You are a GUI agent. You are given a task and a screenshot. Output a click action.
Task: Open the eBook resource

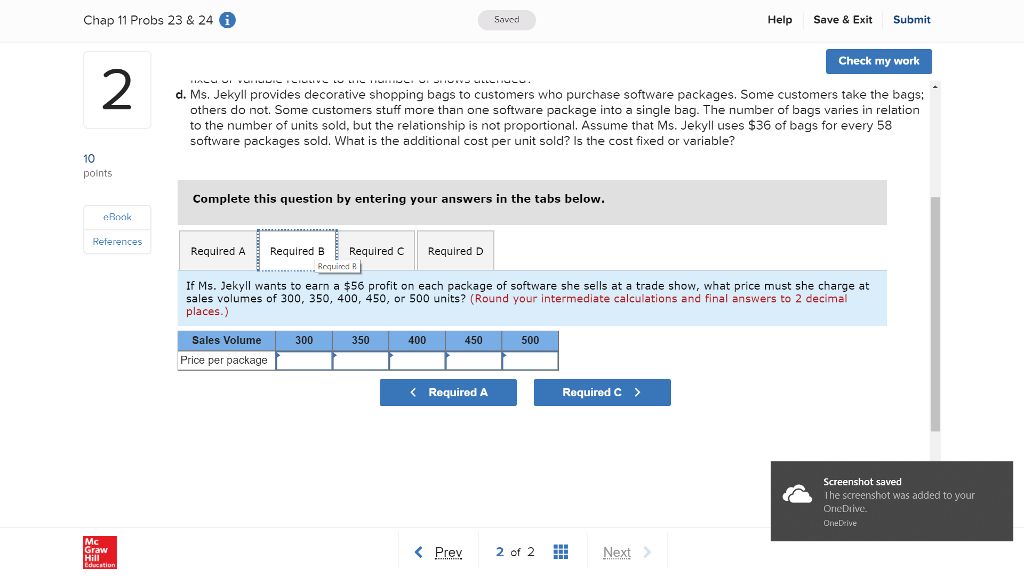(117, 216)
